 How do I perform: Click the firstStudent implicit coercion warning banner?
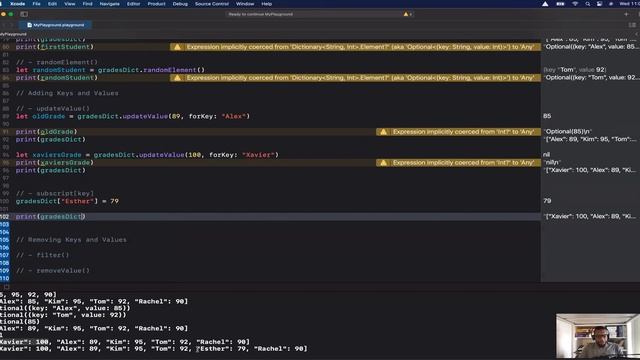coord(356,47)
